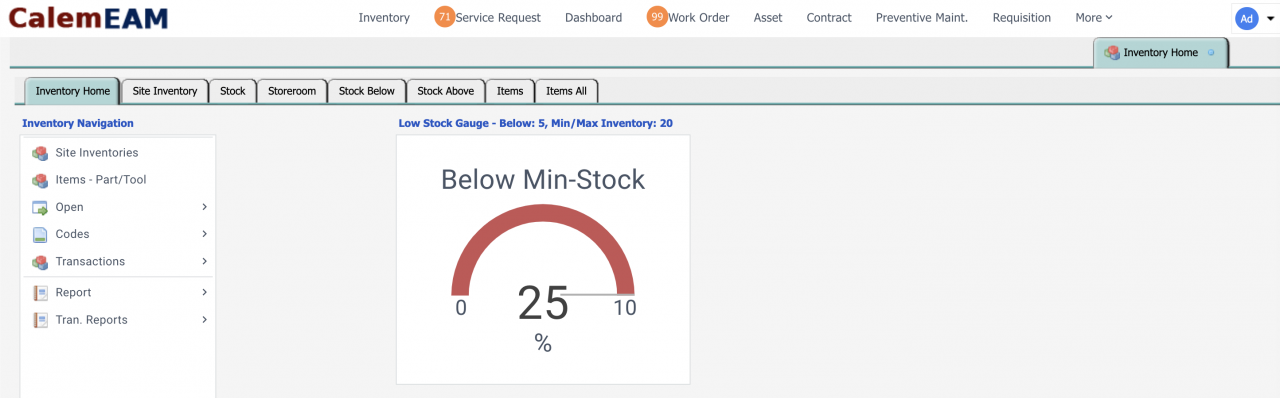Expand the Open submenu chevron

204,207
